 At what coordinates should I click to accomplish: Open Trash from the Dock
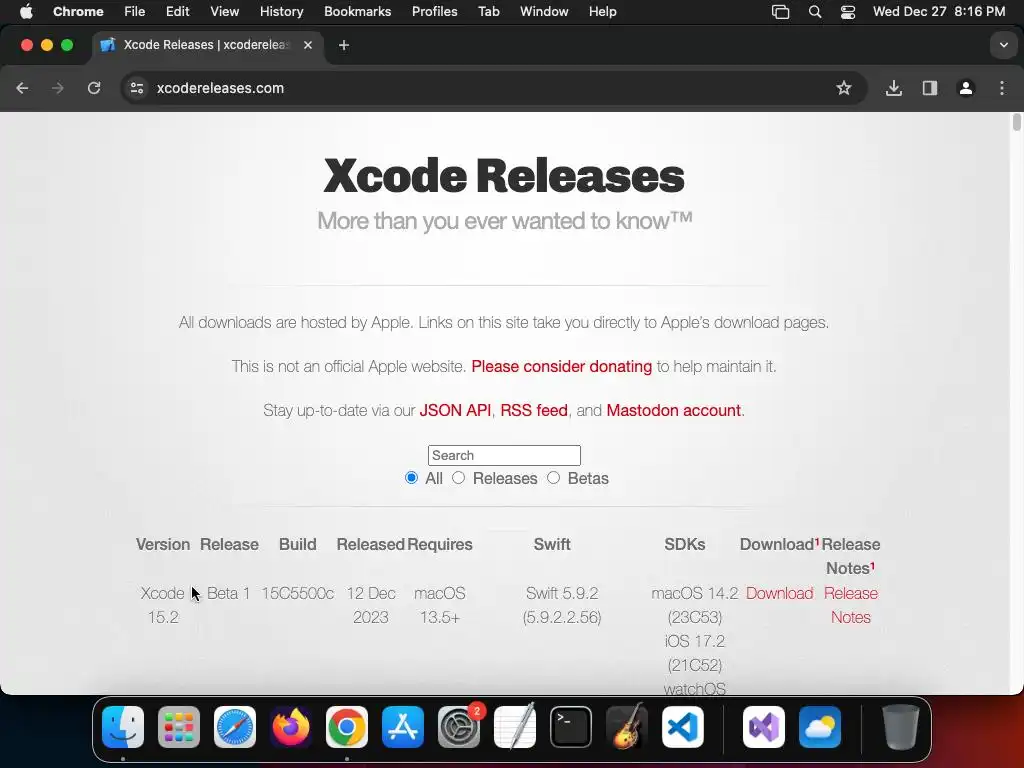click(x=901, y=727)
